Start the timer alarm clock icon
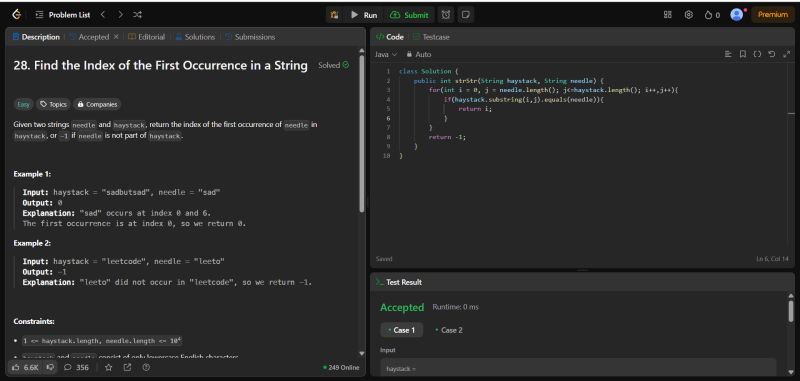Screen dimensions: 800x381 coord(446,15)
